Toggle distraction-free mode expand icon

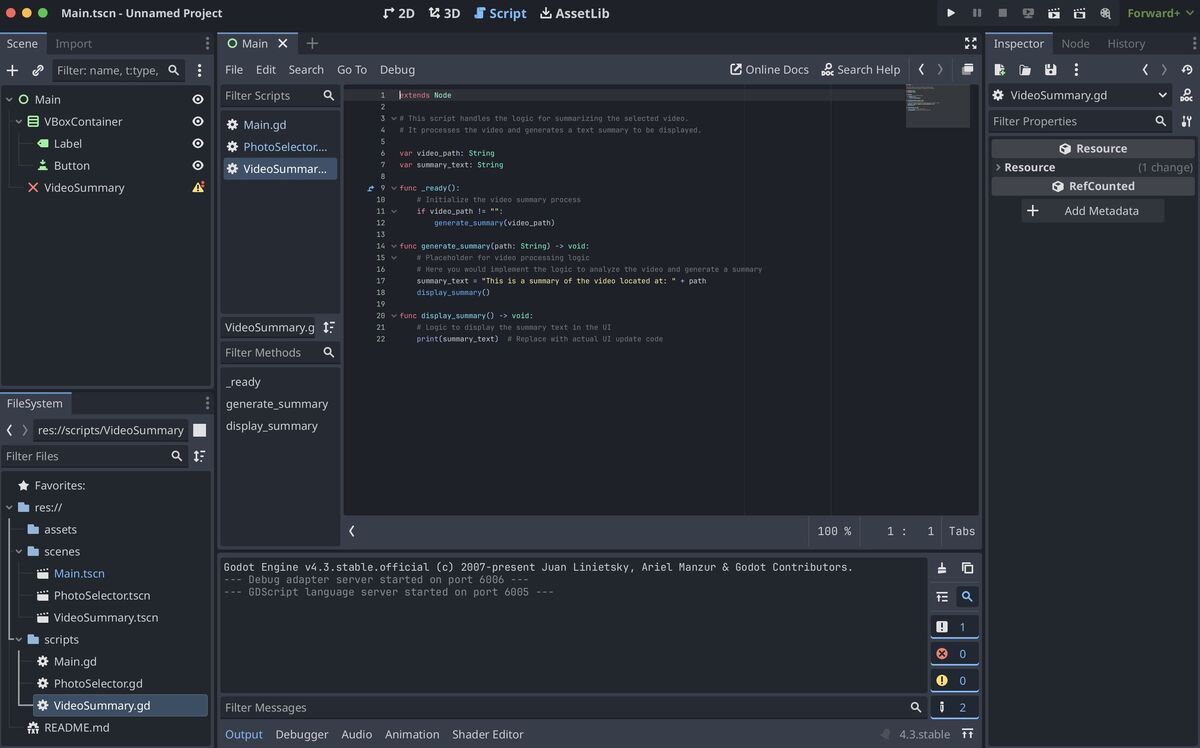tap(970, 43)
